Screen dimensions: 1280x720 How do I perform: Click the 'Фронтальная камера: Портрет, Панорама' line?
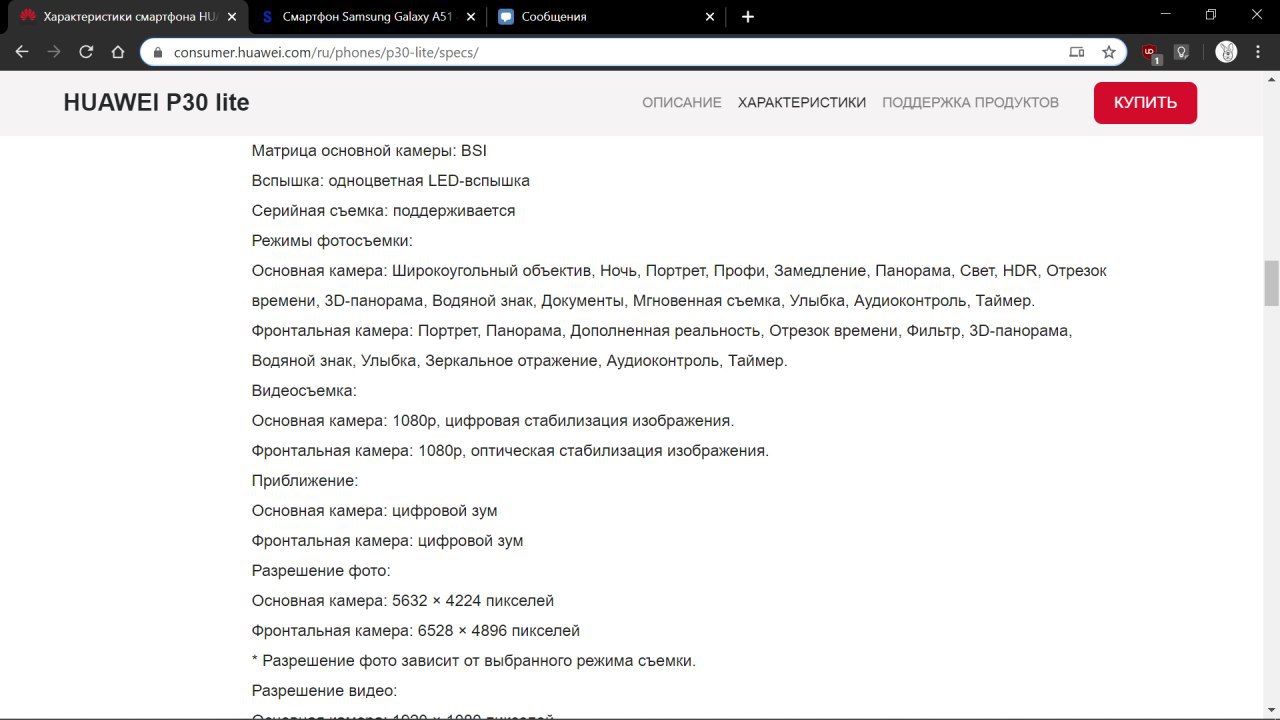click(x=662, y=346)
